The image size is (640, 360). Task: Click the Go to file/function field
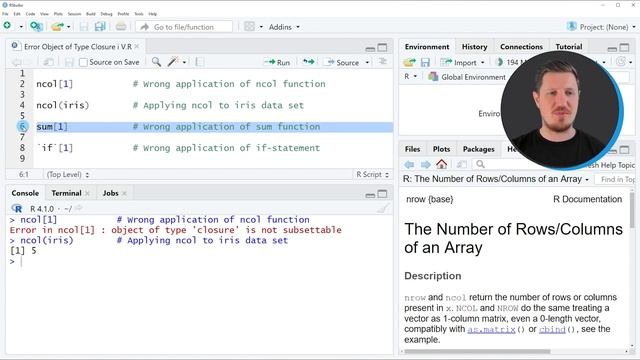click(x=184, y=27)
